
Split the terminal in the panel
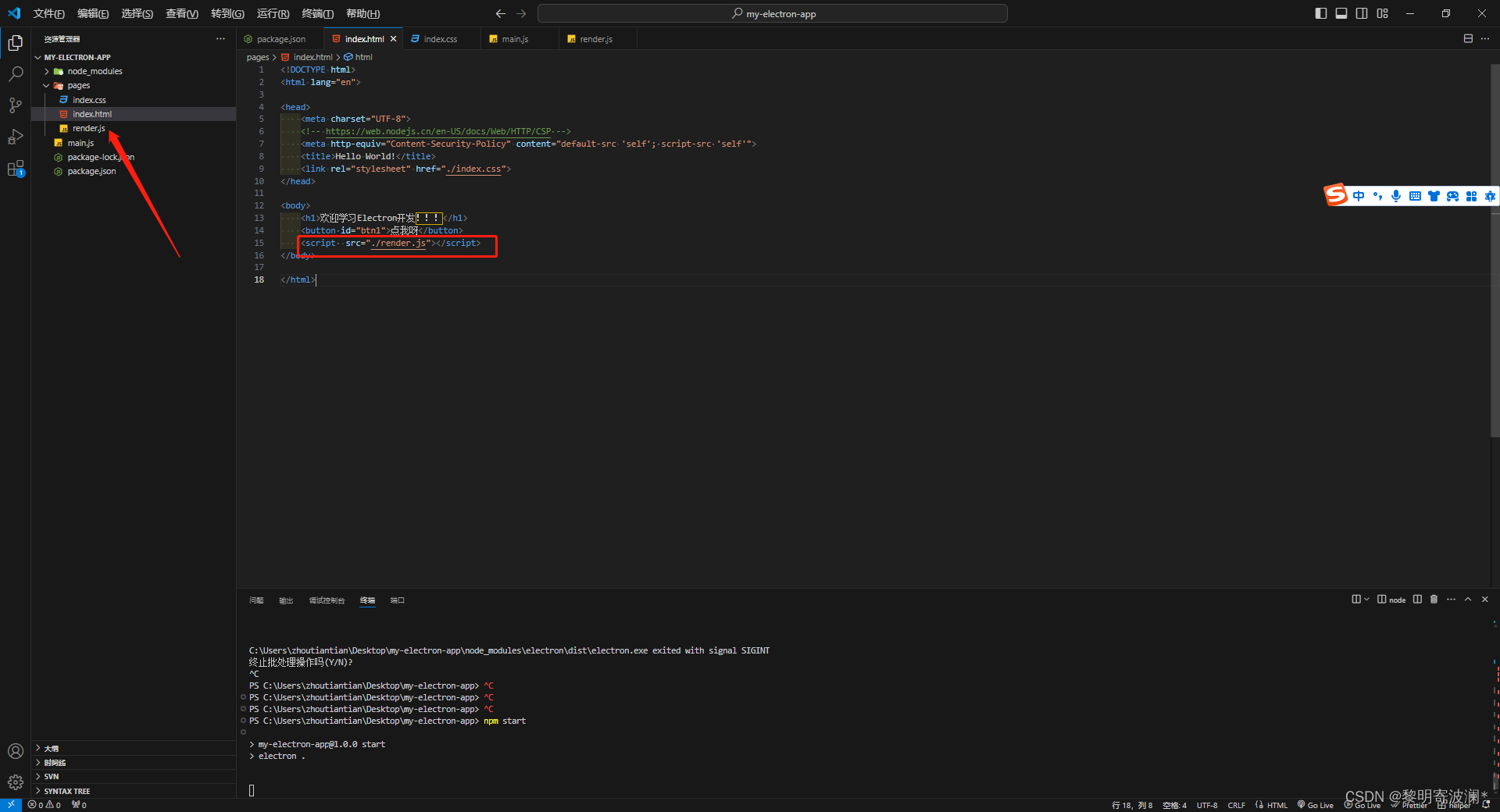click(1417, 600)
